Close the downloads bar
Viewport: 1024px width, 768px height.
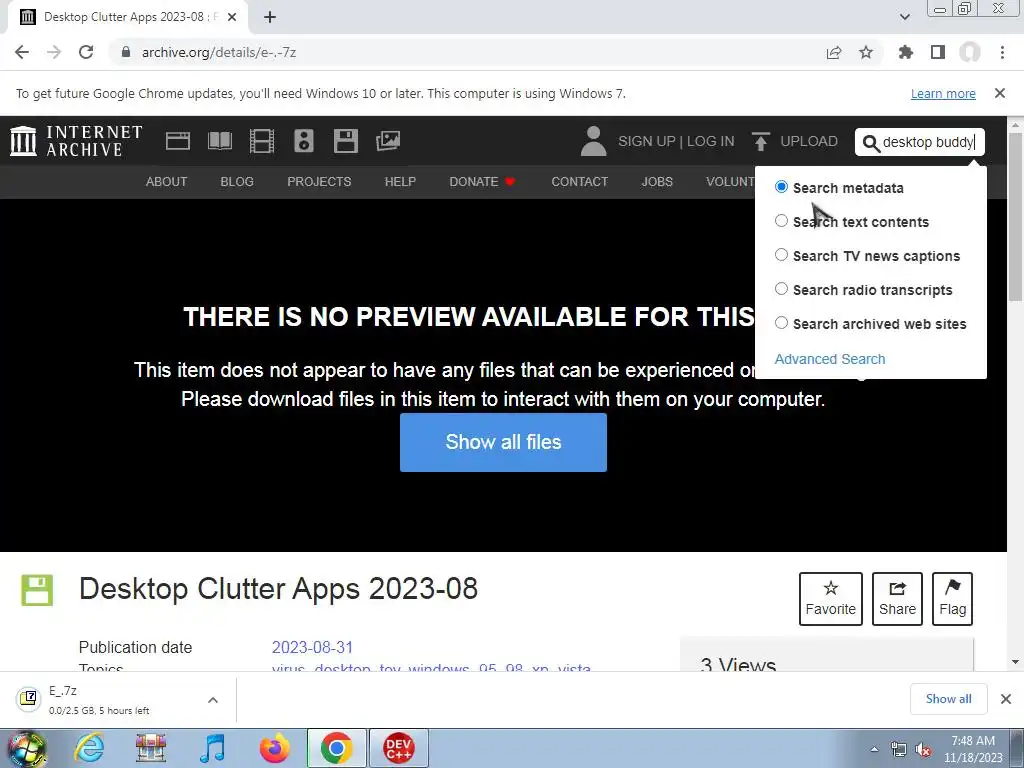(1006, 699)
